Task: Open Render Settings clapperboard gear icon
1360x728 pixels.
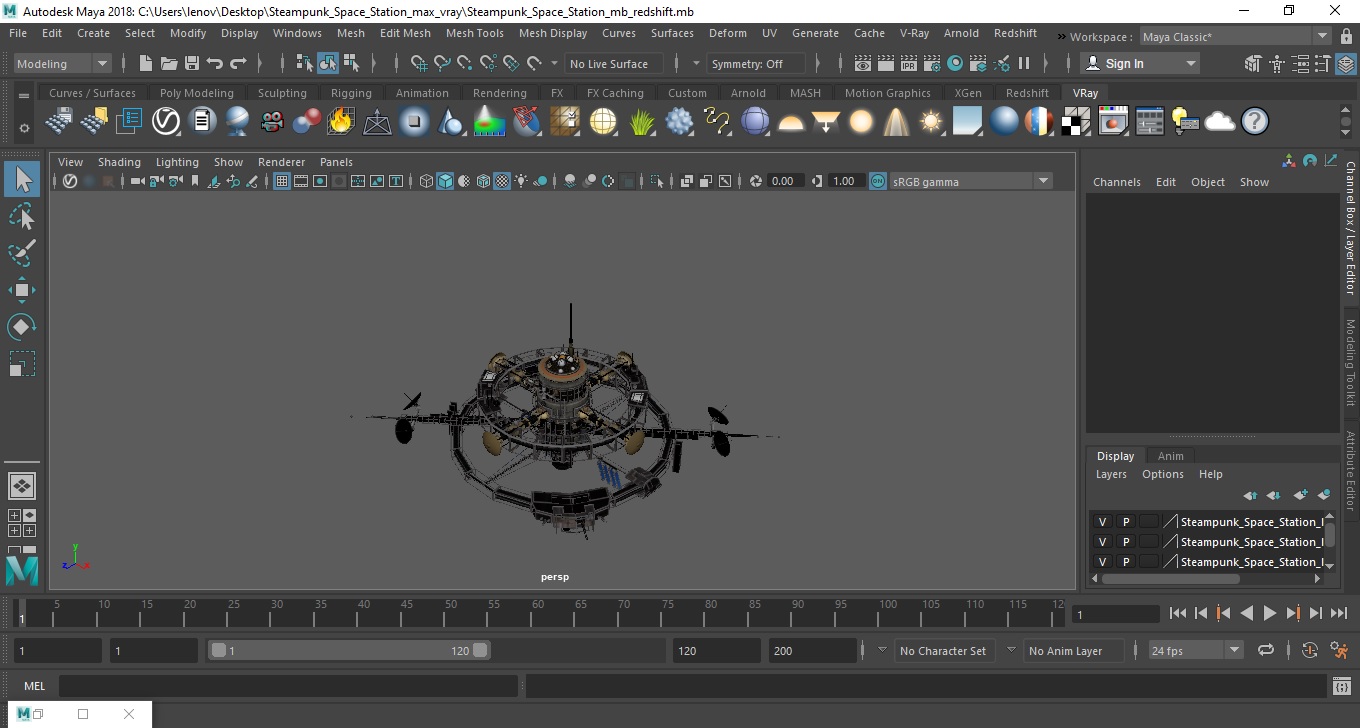Action: [932, 63]
